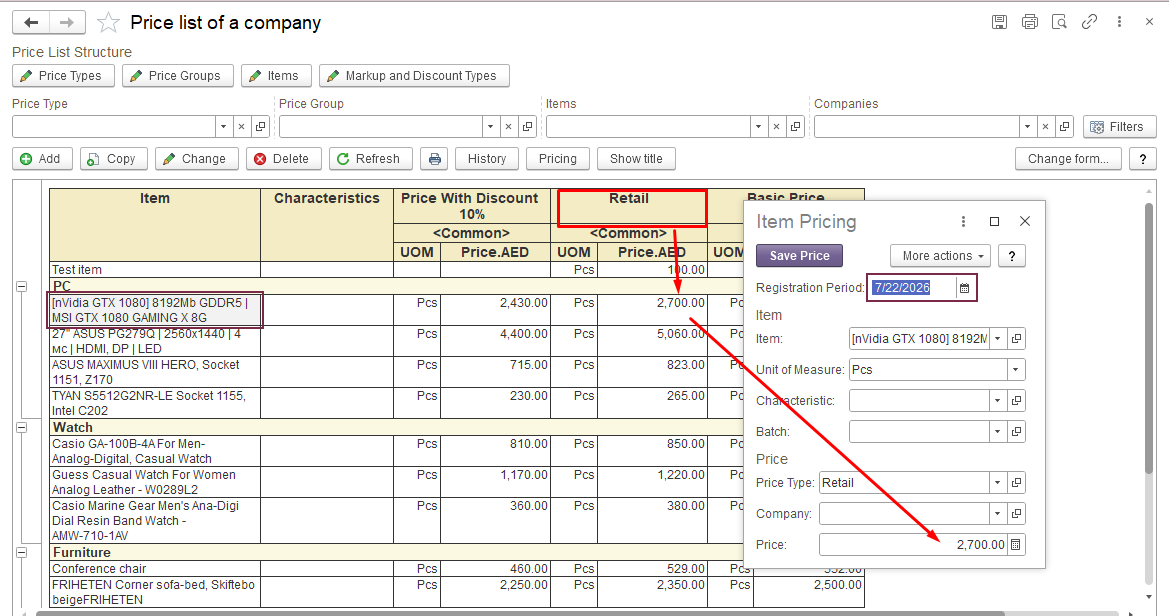Open Item Pricing dialog three-dot menu
Screen dimensions: 1169x616
[963, 221]
